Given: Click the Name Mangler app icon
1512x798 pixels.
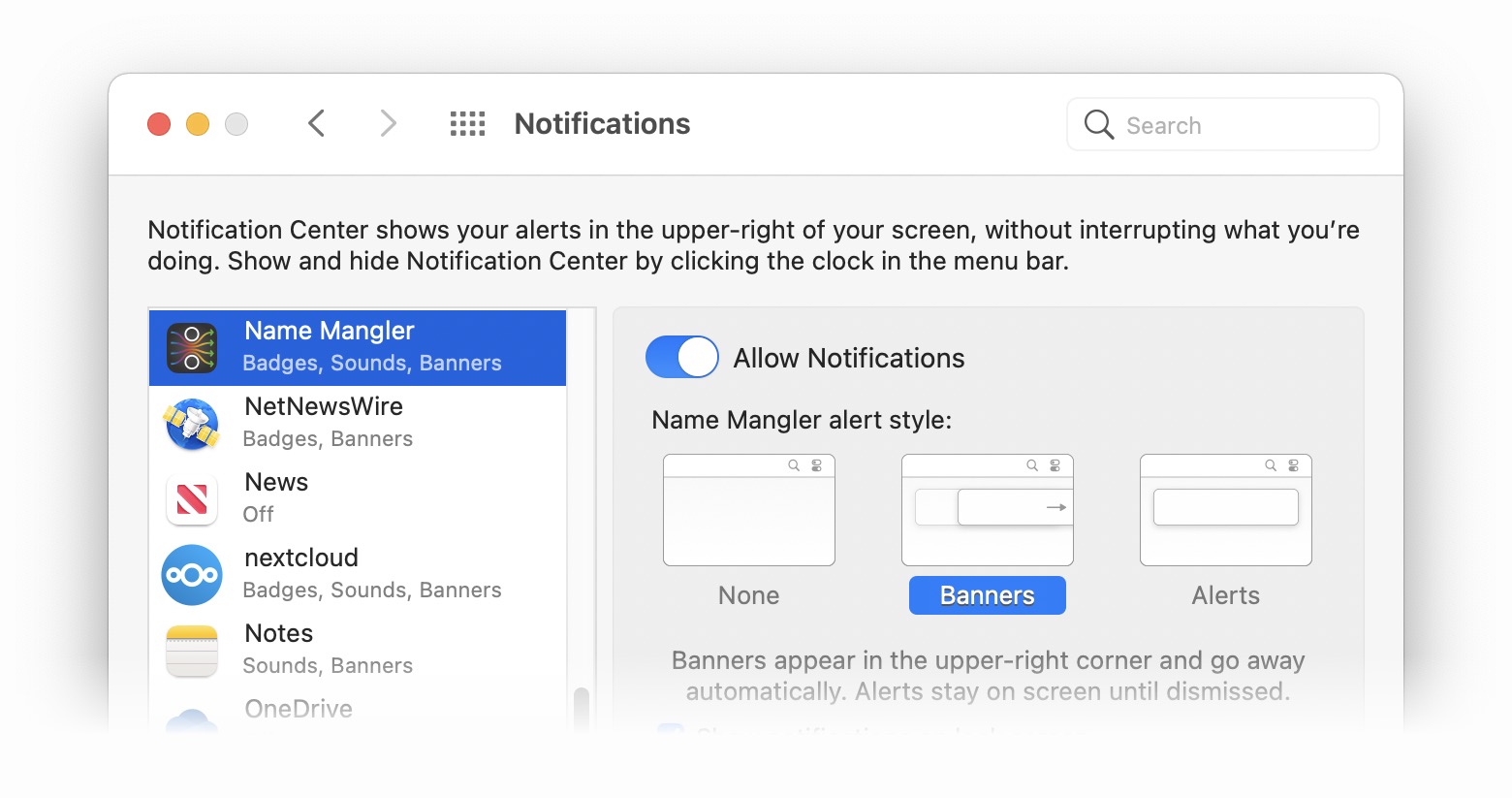Looking at the screenshot, I should [x=192, y=348].
